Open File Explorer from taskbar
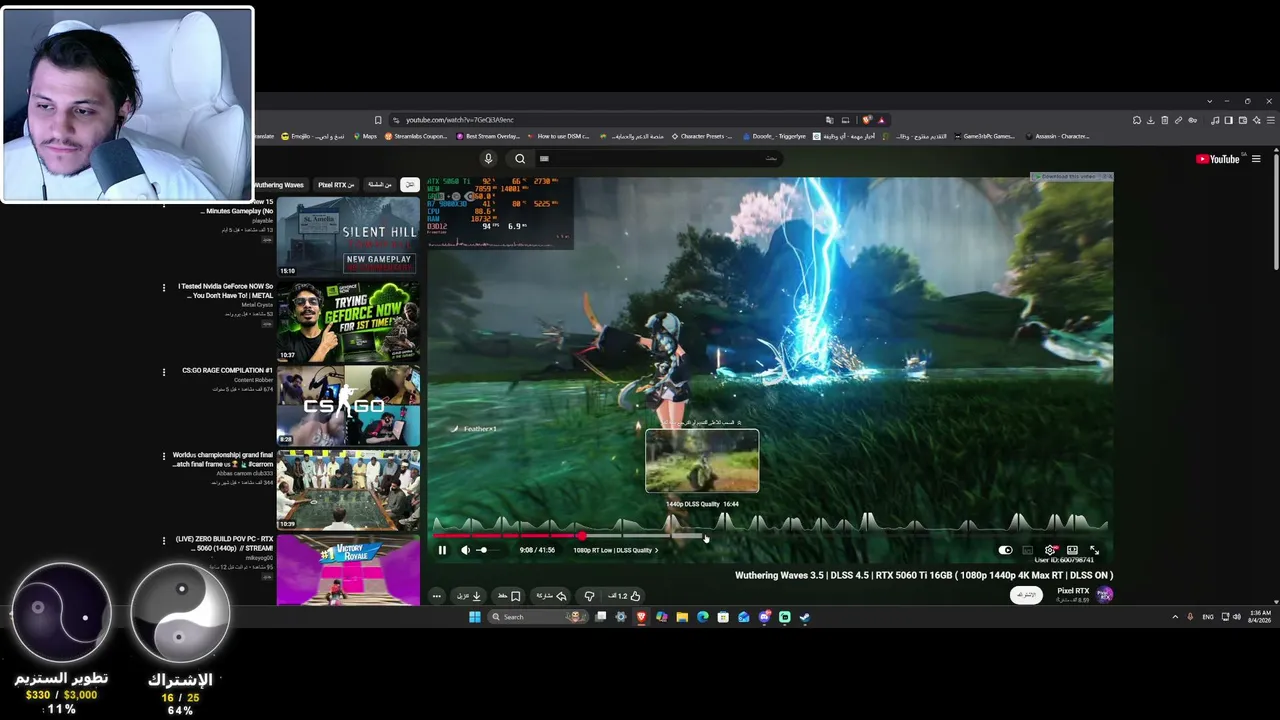This screenshot has width=1280, height=720. tap(682, 617)
